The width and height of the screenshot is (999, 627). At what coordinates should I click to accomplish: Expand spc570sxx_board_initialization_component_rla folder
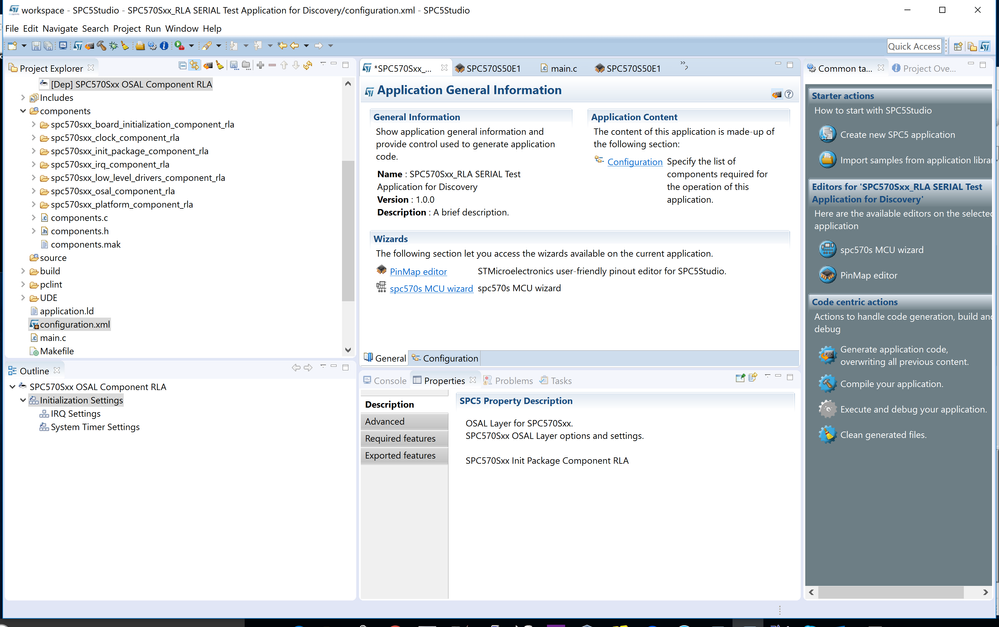[x=34, y=124]
